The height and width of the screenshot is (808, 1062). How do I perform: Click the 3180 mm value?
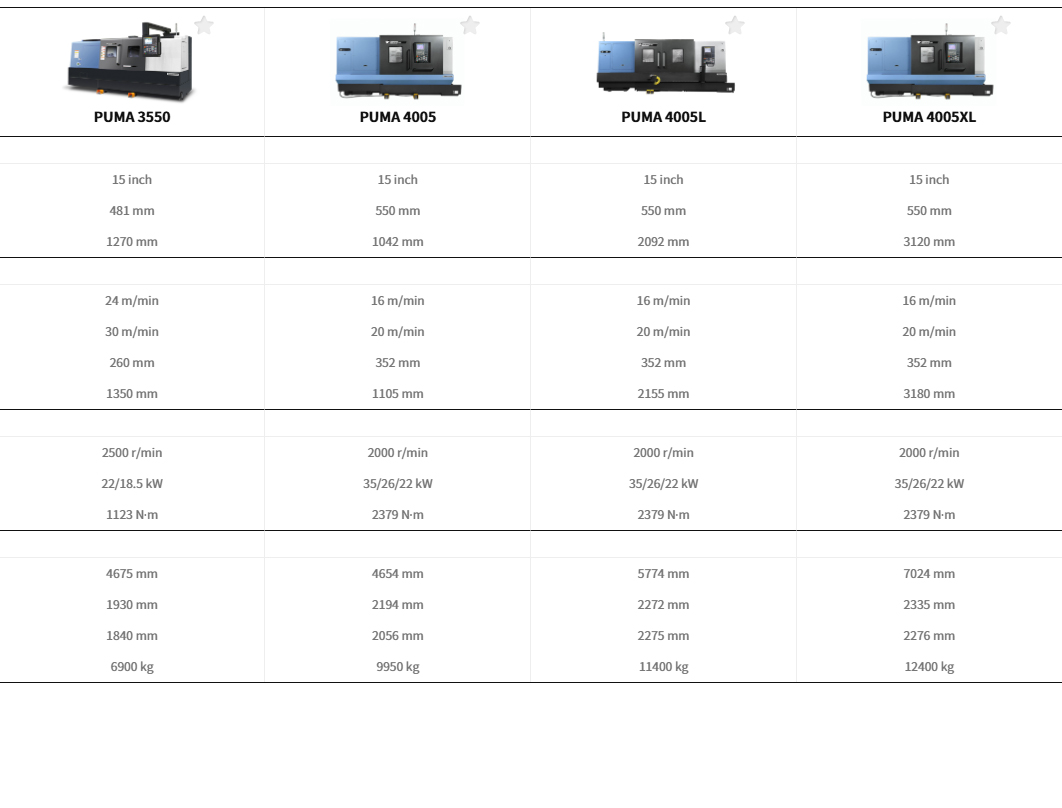(929, 394)
